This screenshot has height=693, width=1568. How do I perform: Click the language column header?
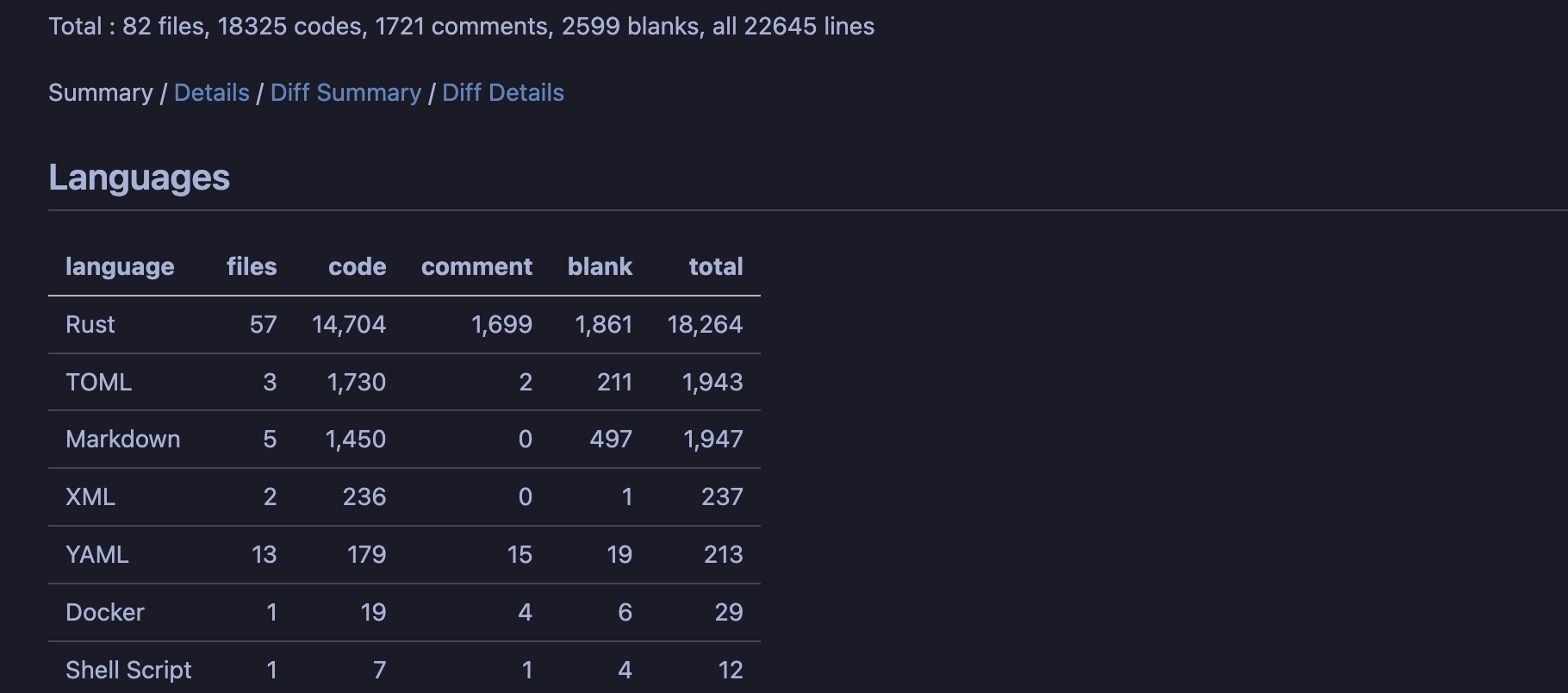click(x=120, y=267)
